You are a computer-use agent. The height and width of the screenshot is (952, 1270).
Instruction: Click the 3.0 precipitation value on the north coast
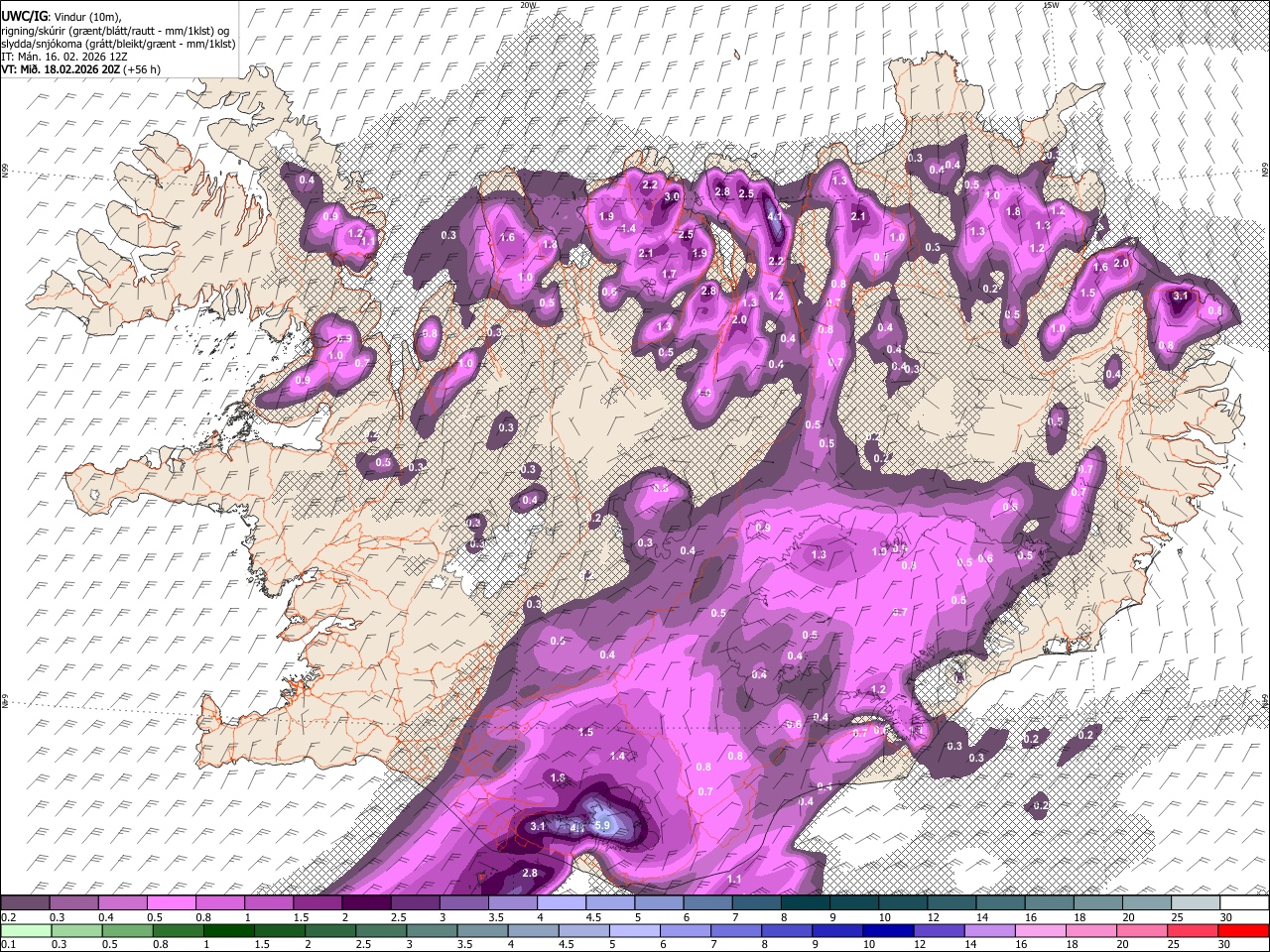click(672, 196)
